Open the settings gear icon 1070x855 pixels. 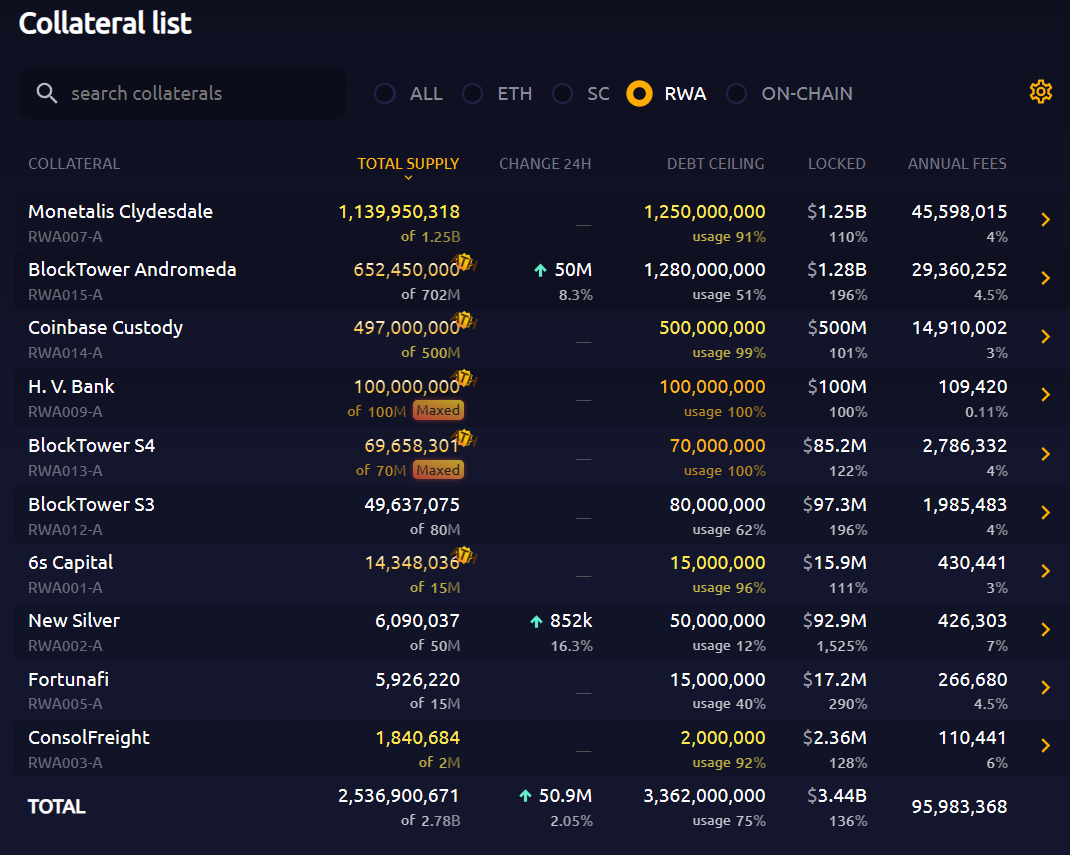click(x=1041, y=92)
